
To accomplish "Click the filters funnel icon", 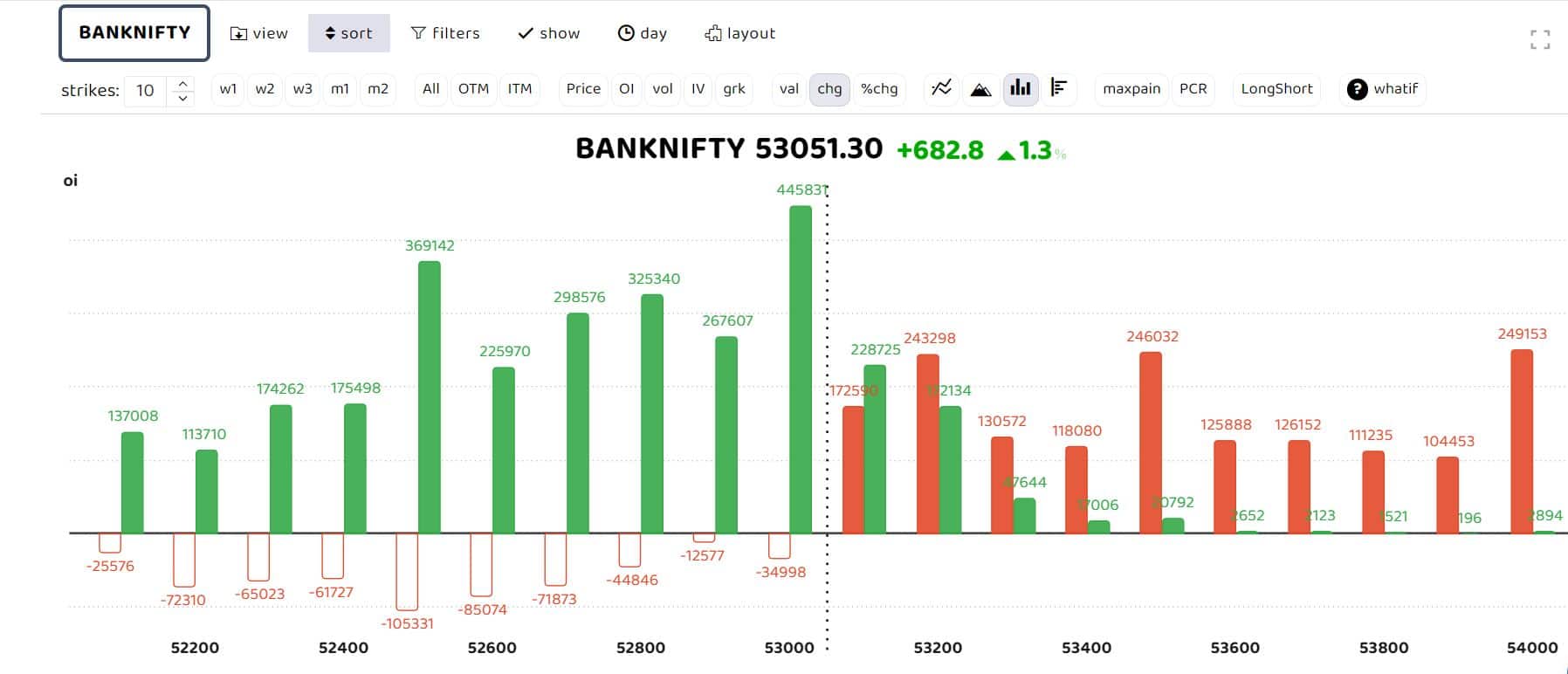I will pyautogui.click(x=418, y=33).
